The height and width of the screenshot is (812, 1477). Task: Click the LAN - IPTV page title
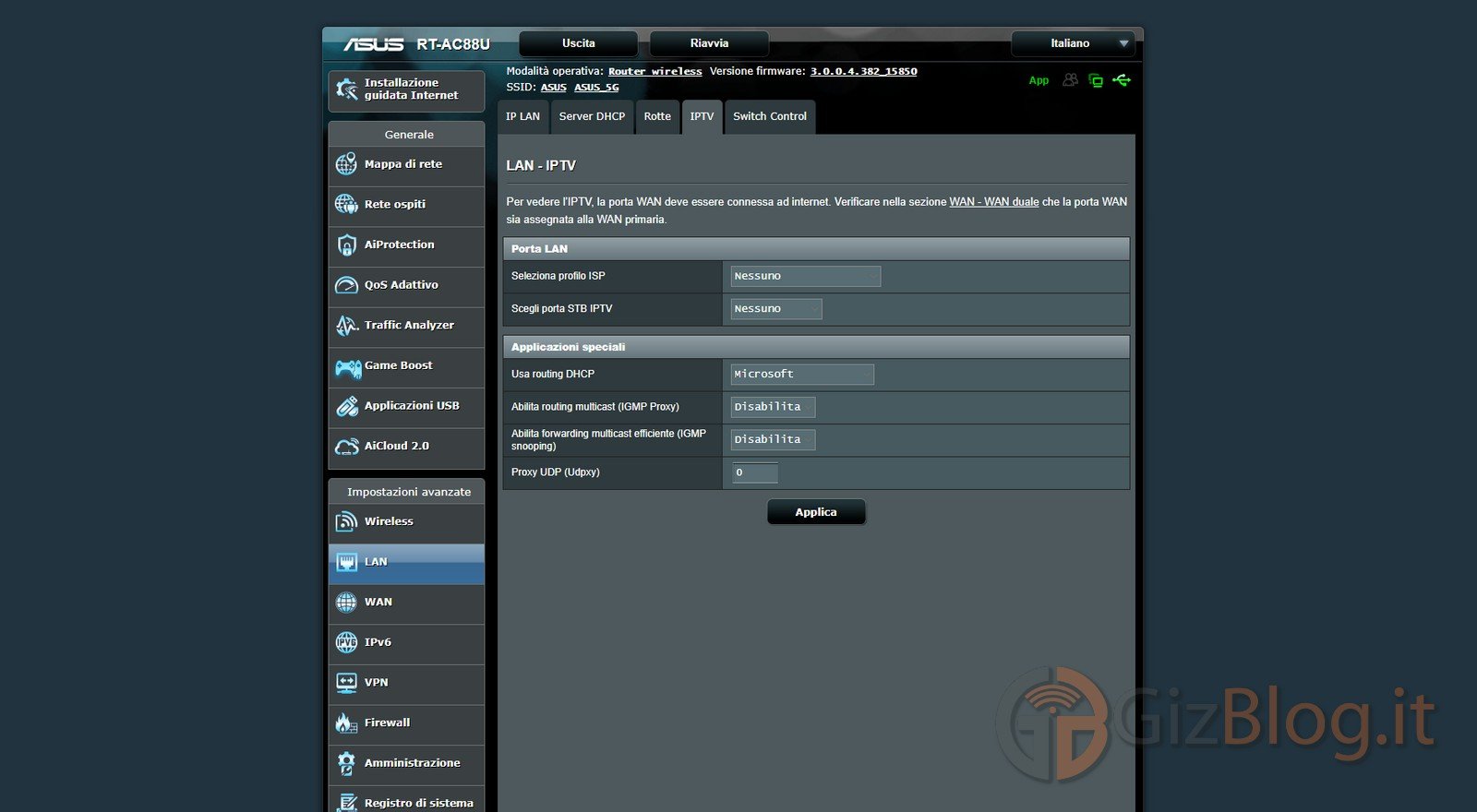tap(541, 166)
